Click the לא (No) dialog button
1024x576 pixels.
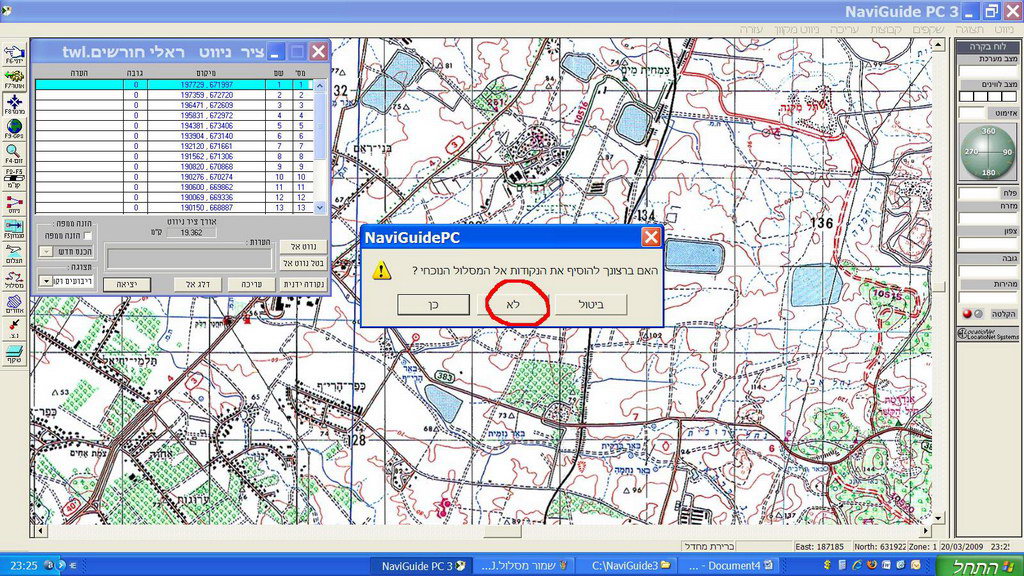513,304
